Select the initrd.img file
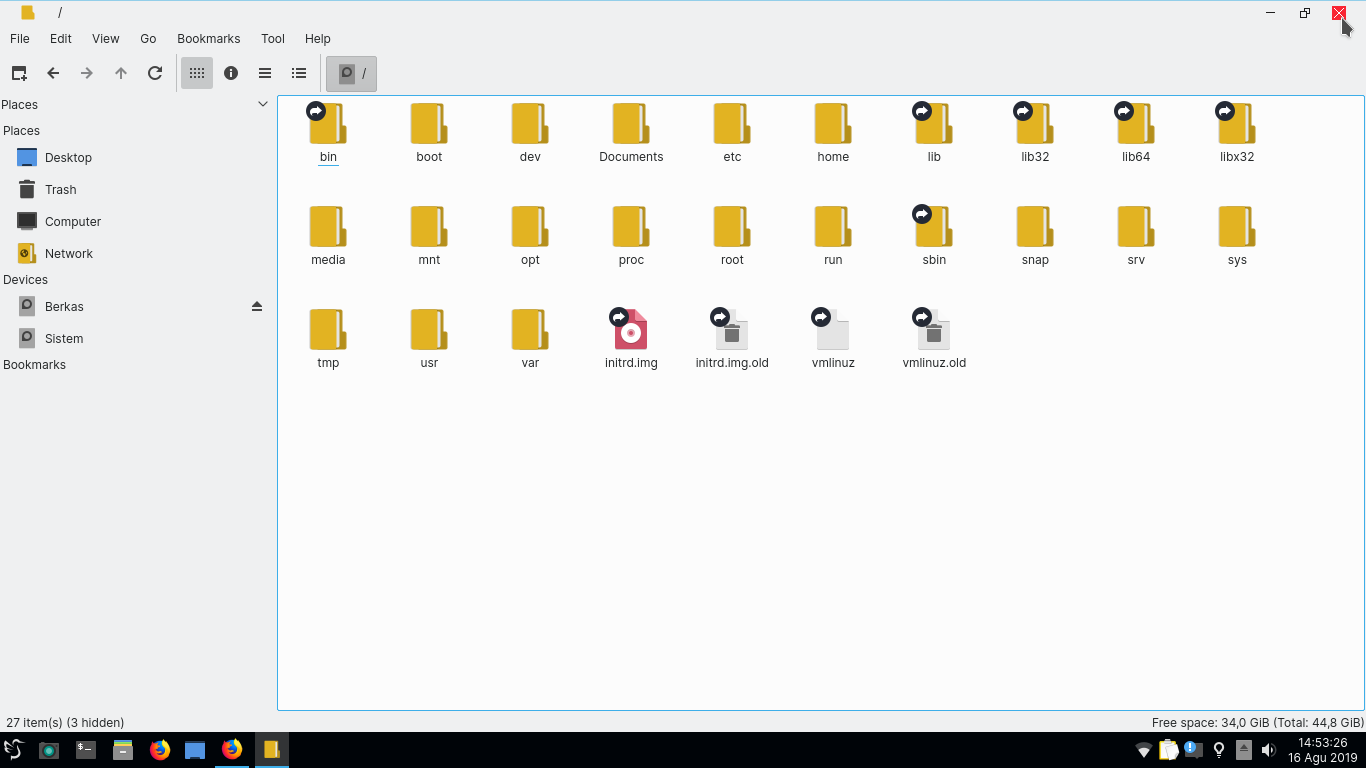 coord(631,339)
